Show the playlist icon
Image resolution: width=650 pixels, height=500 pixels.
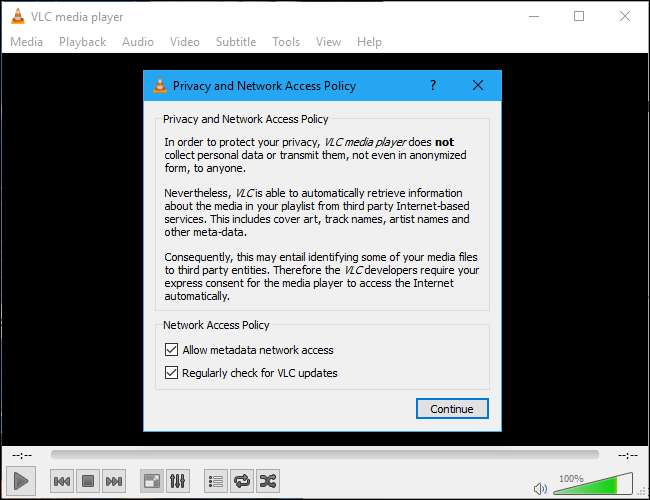click(x=215, y=481)
